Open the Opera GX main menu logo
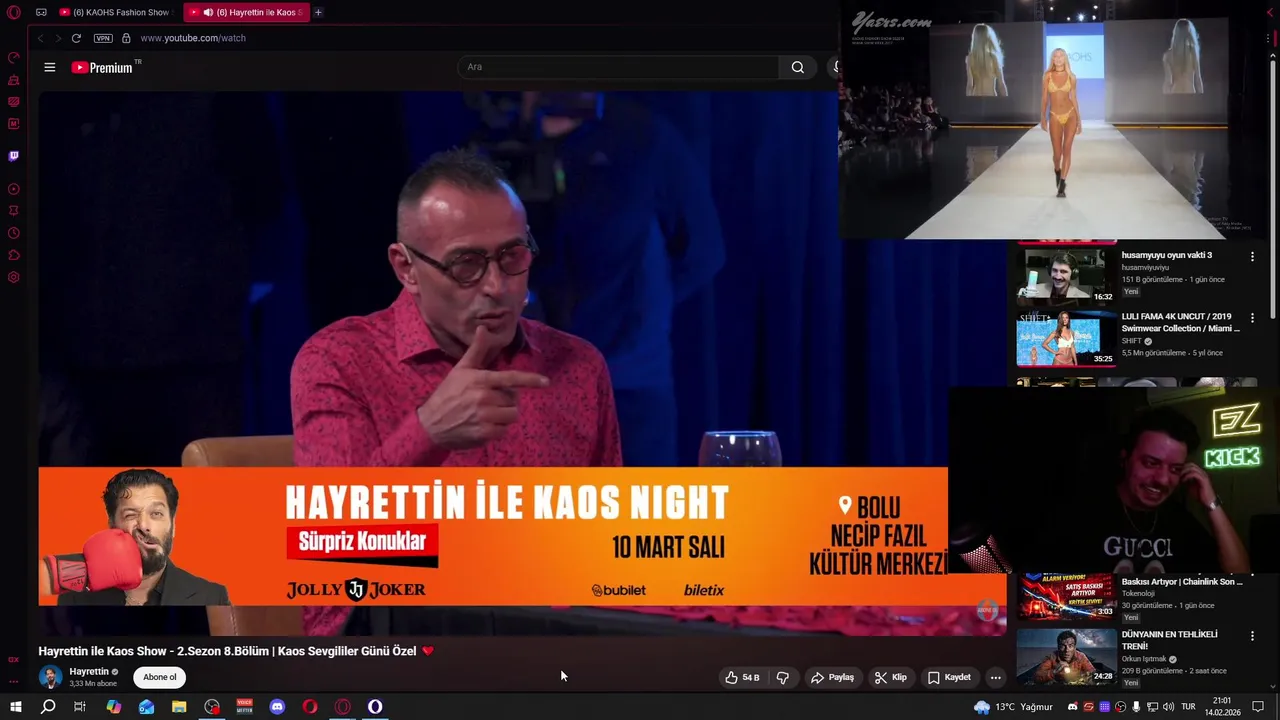 14,13
